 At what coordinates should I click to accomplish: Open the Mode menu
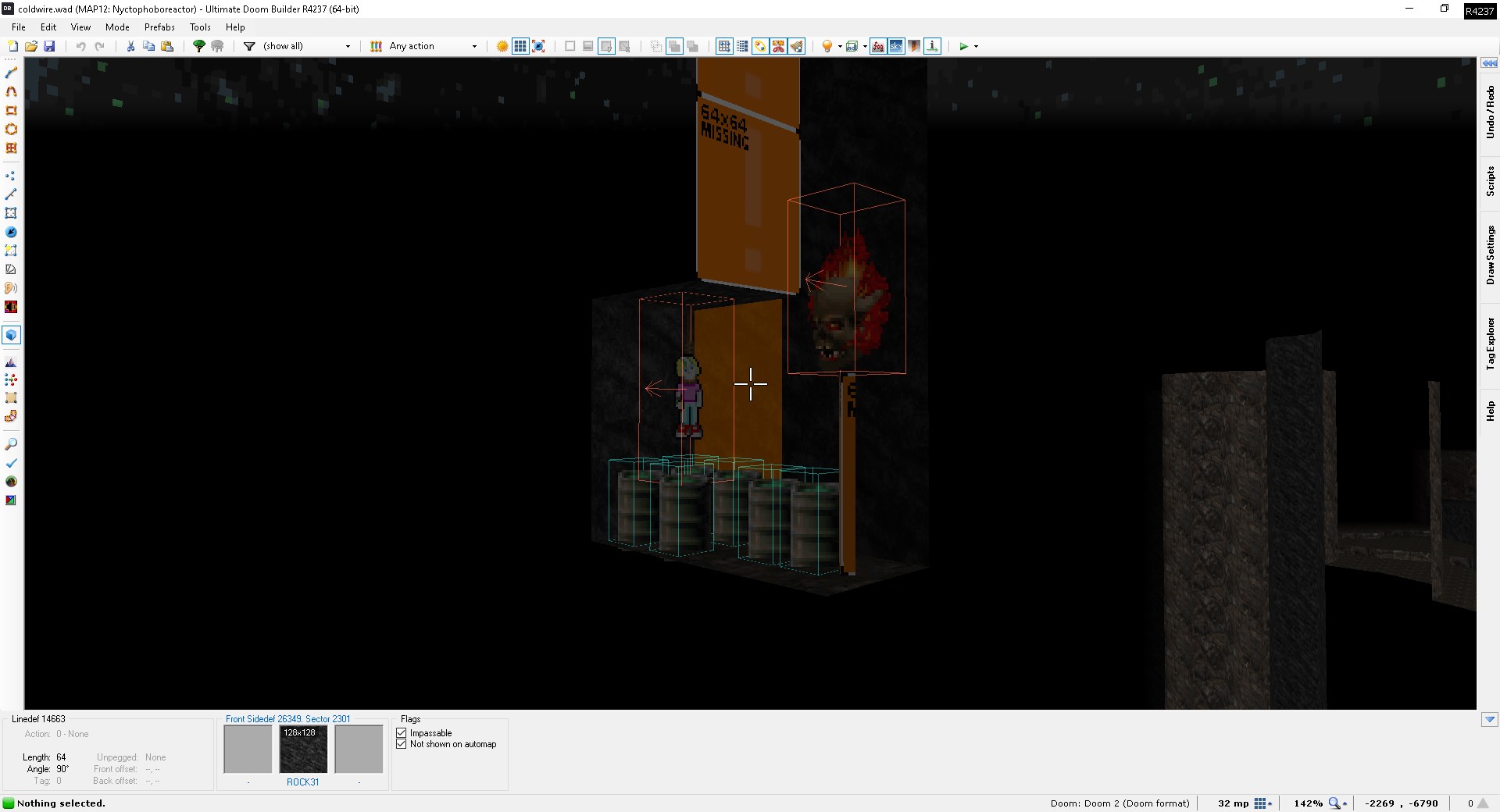tap(117, 27)
